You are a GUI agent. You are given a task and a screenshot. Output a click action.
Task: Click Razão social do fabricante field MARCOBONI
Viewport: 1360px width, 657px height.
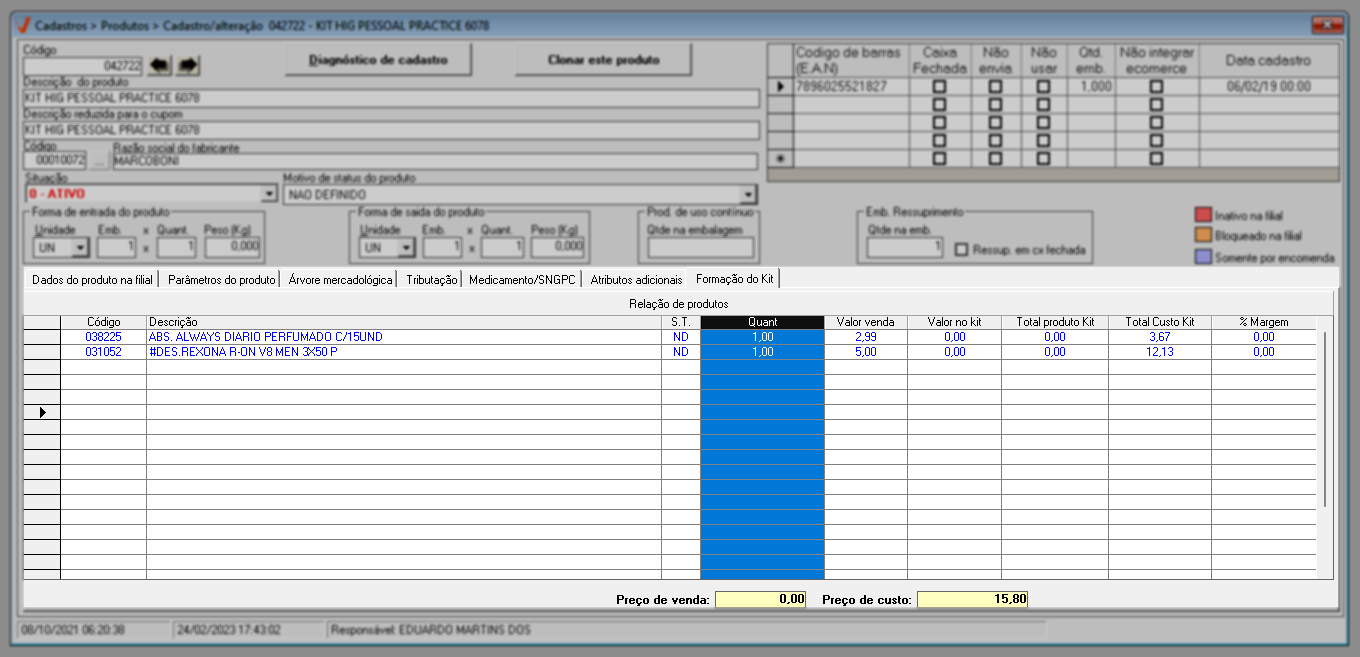click(x=435, y=161)
